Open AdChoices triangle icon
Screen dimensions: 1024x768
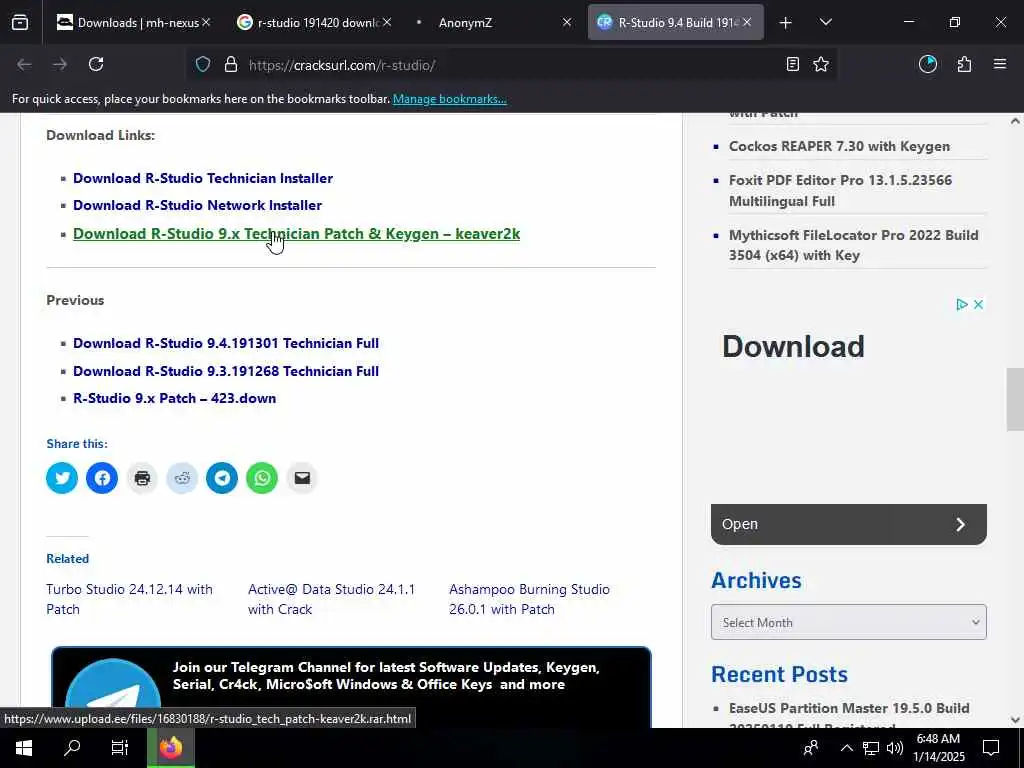point(961,304)
